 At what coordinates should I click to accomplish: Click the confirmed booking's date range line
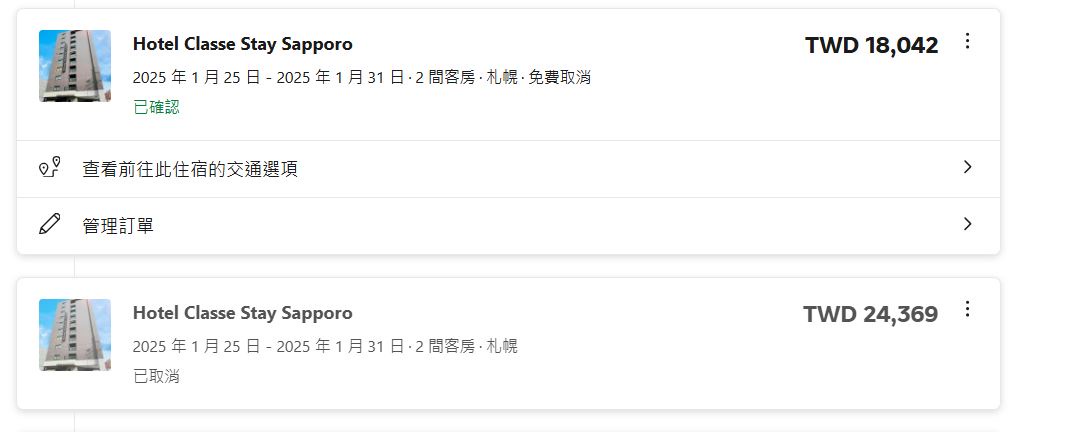pos(268,77)
